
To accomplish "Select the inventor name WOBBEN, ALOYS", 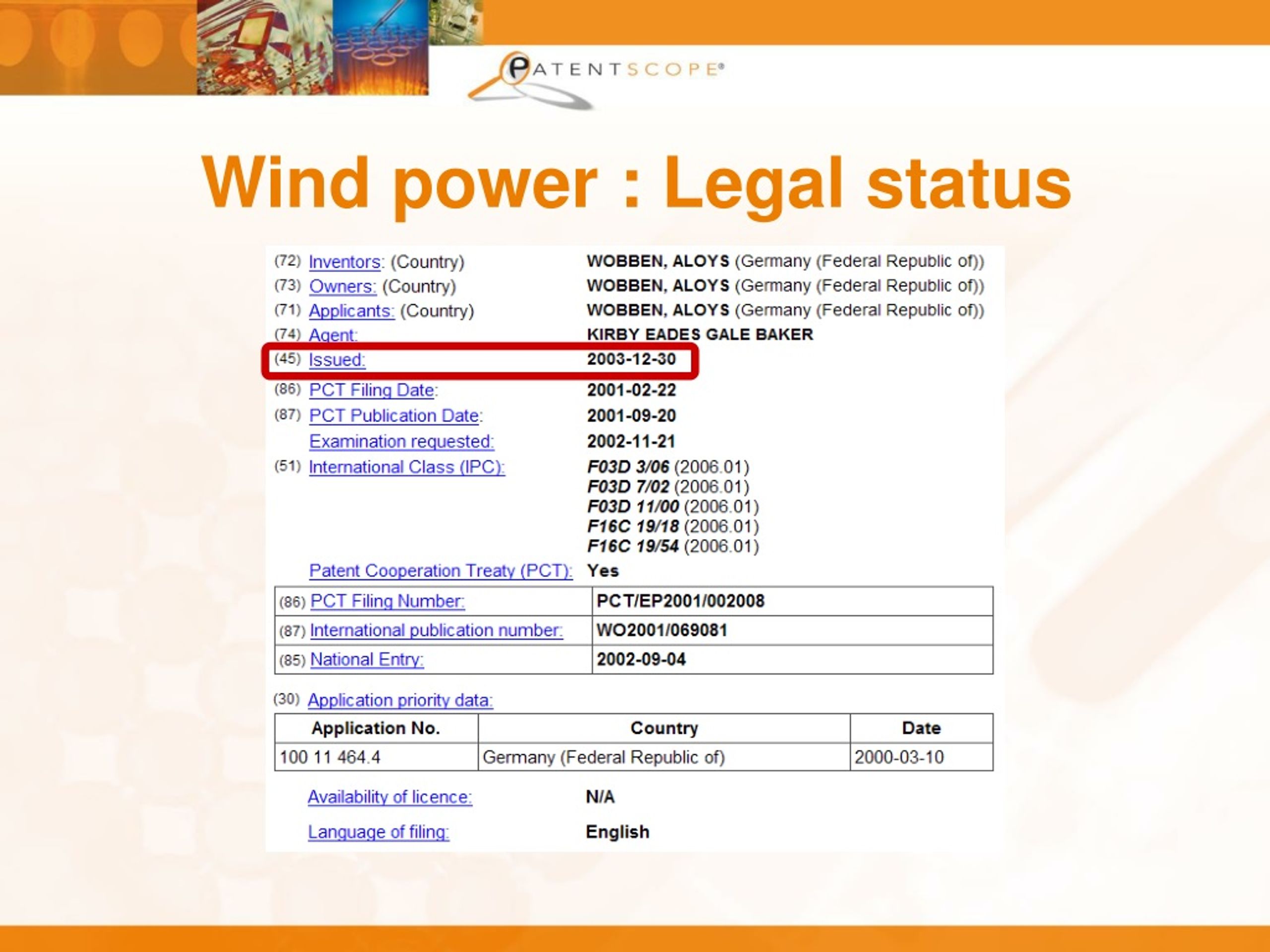I will tap(658, 261).
